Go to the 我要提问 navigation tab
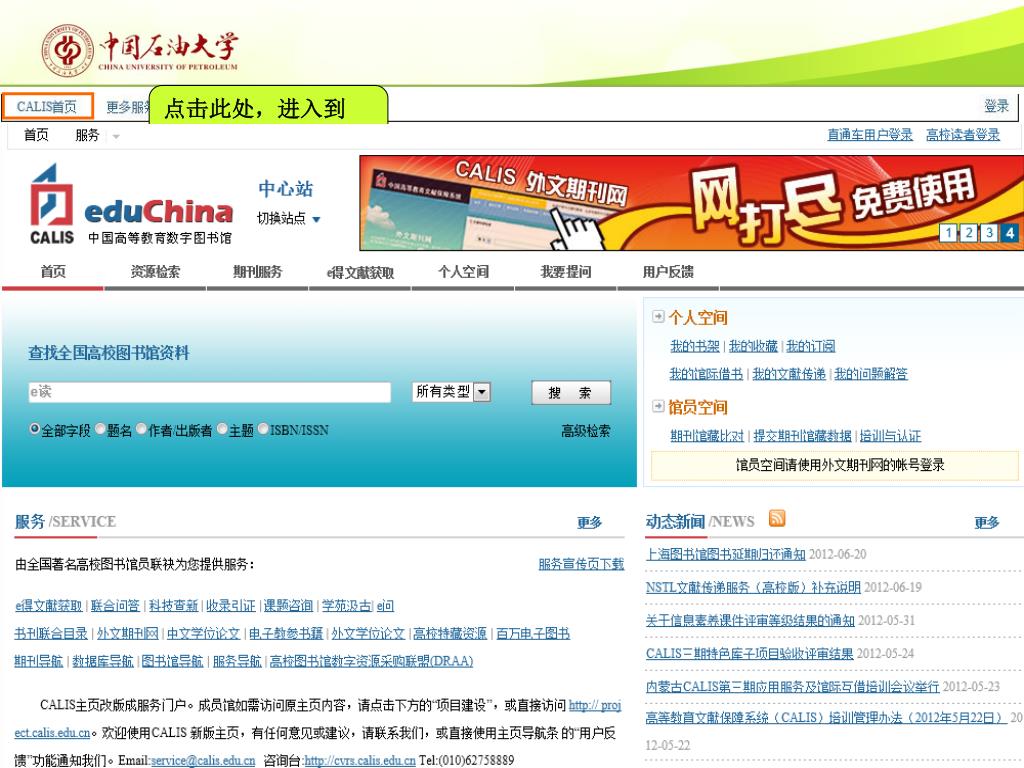 (566, 272)
